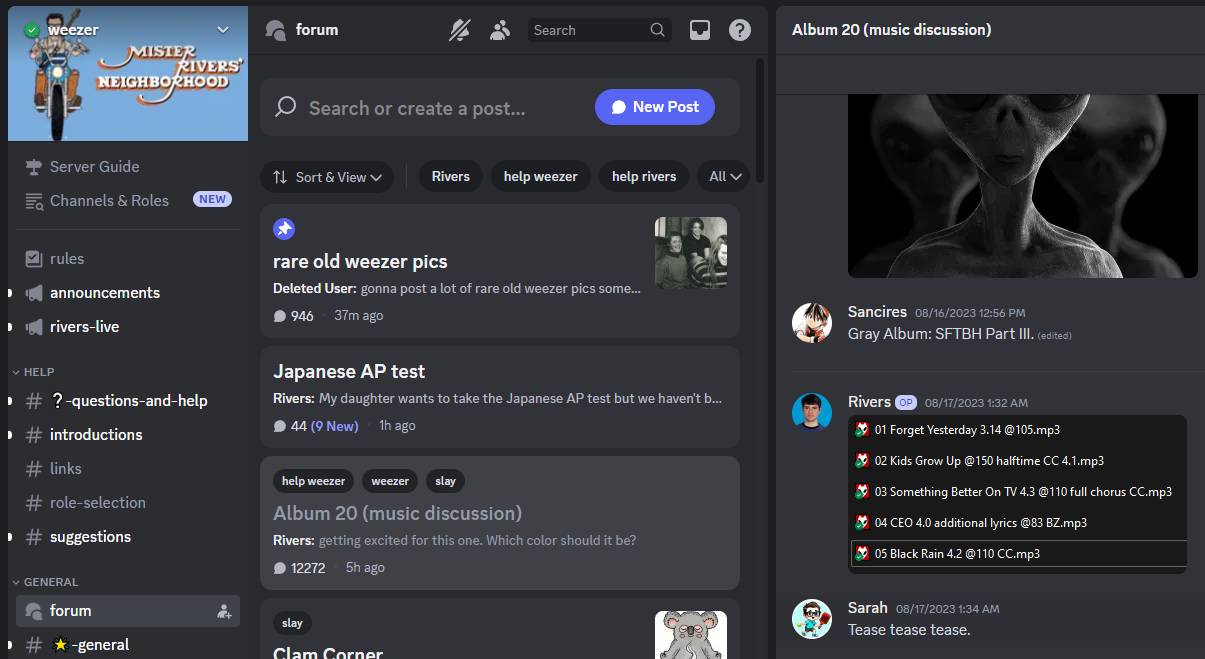Open the weezer server menu dropdown
The width and height of the screenshot is (1205, 659).
pyautogui.click(x=223, y=30)
